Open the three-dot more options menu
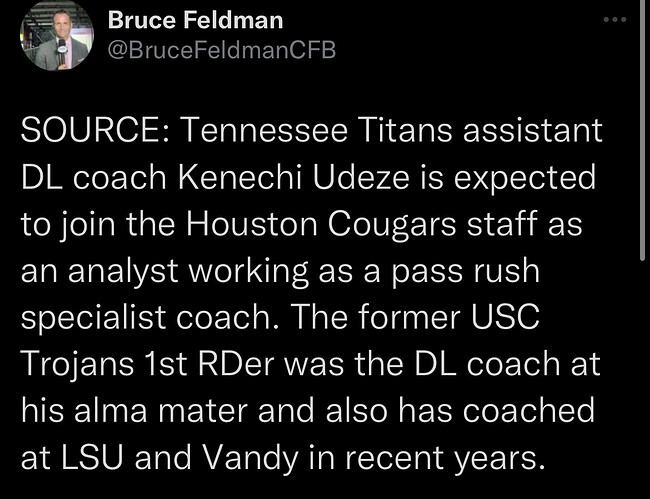650x499 pixels. click(x=615, y=19)
